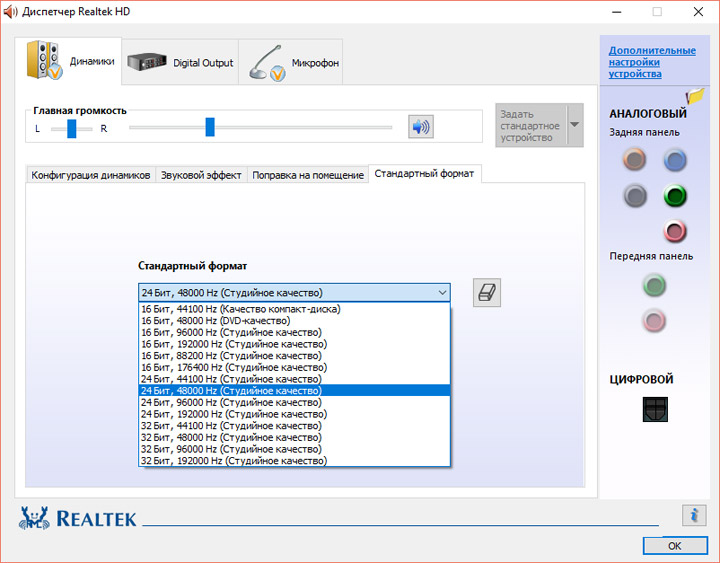Choose 24 Бит, 44100 Hz option

click(294, 379)
